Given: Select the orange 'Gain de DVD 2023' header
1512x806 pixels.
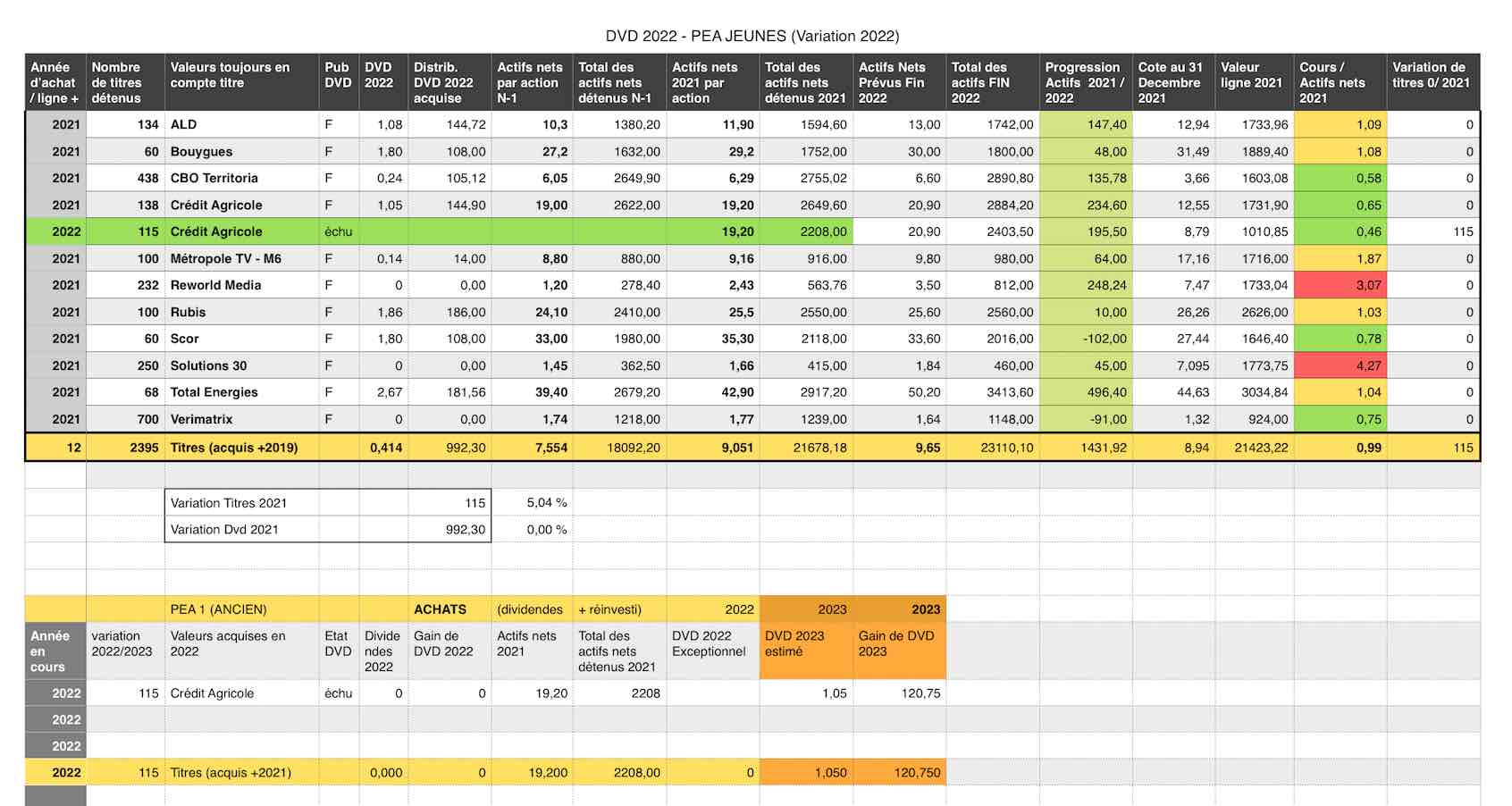Looking at the screenshot, I should coord(899,651).
